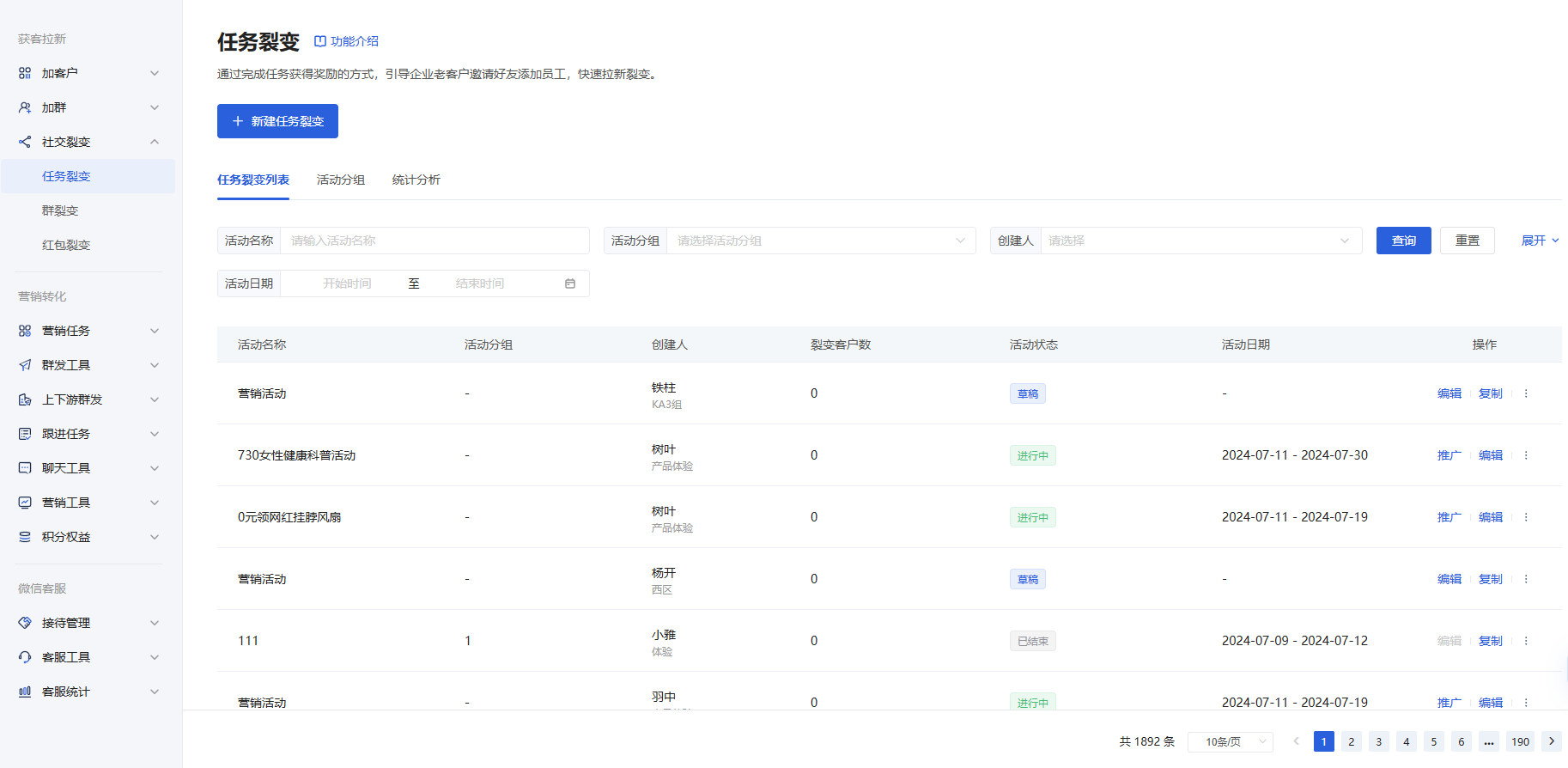The height and width of the screenshot is (768, 1568).
Task: Expand more filters via 展开
Action: click(1541, 241)
